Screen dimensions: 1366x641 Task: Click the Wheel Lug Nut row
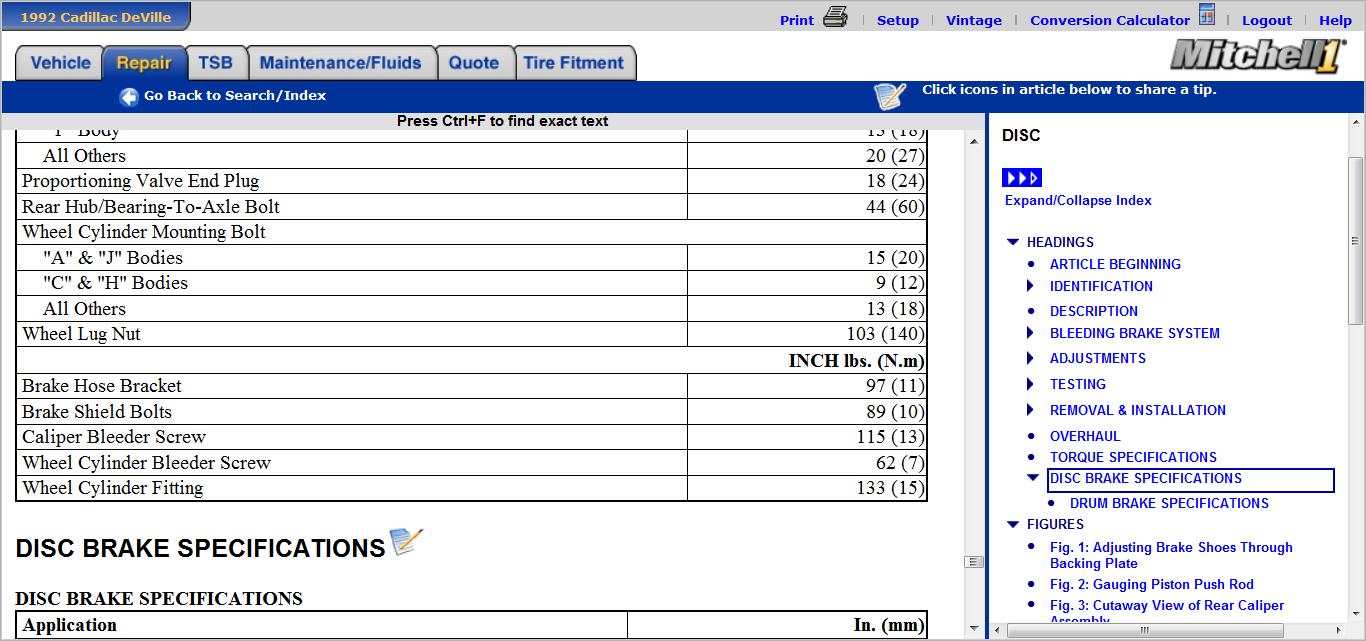click(472, 334)
